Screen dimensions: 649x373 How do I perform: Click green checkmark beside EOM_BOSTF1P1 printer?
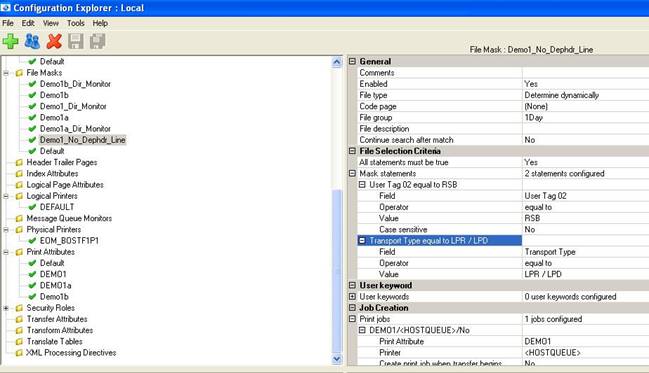32,241
